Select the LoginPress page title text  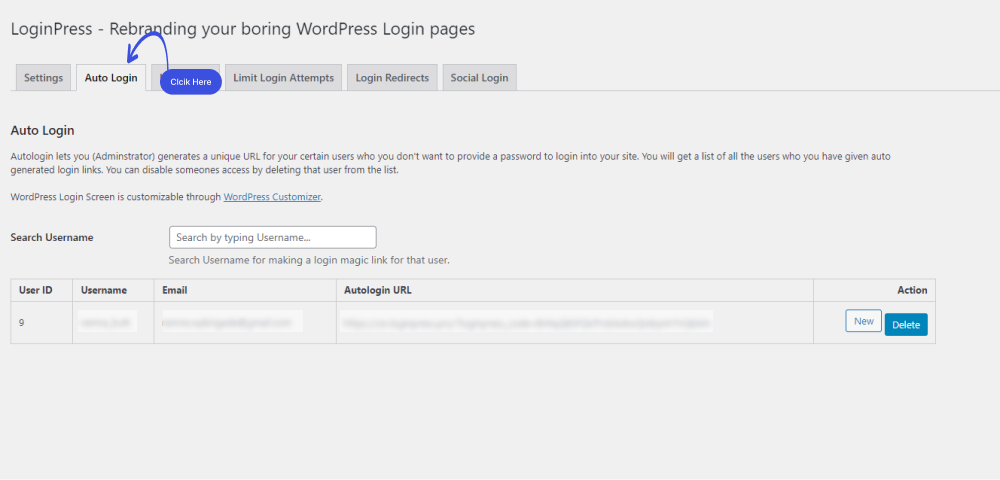tap(243, 29)
